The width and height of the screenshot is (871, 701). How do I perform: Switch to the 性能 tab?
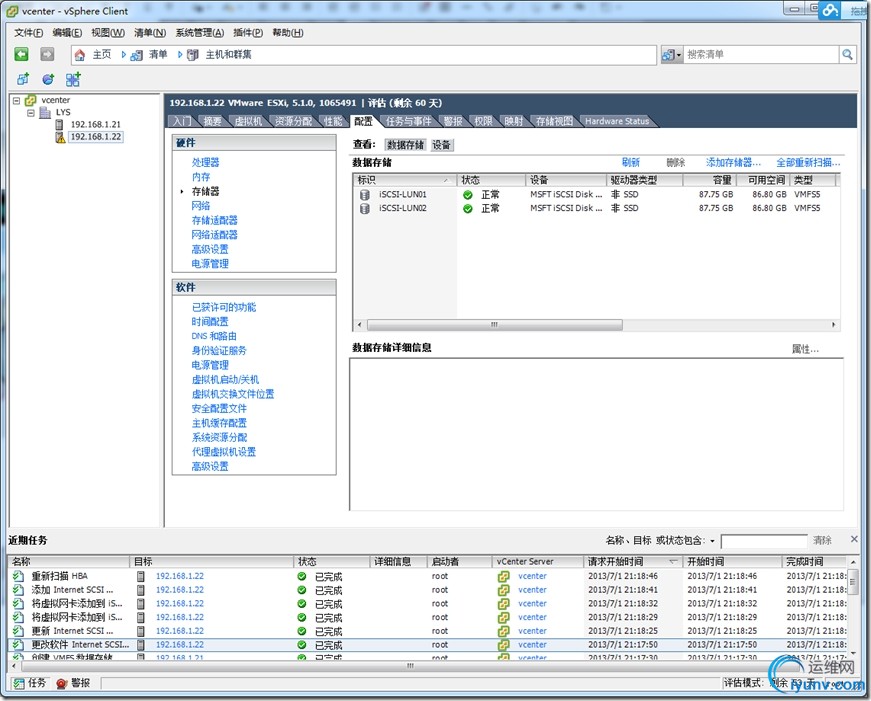click(333, 121)
